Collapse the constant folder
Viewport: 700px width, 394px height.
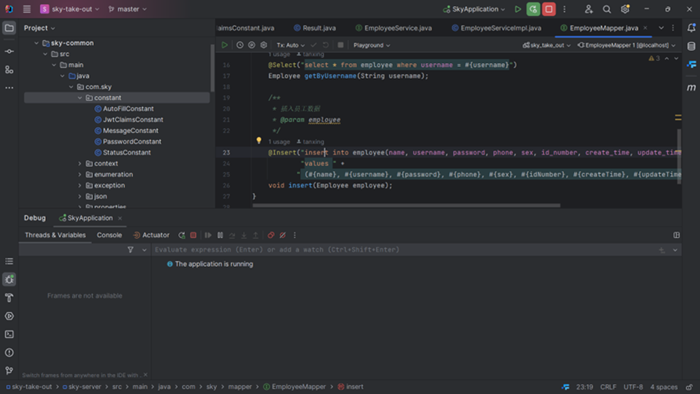80,98
